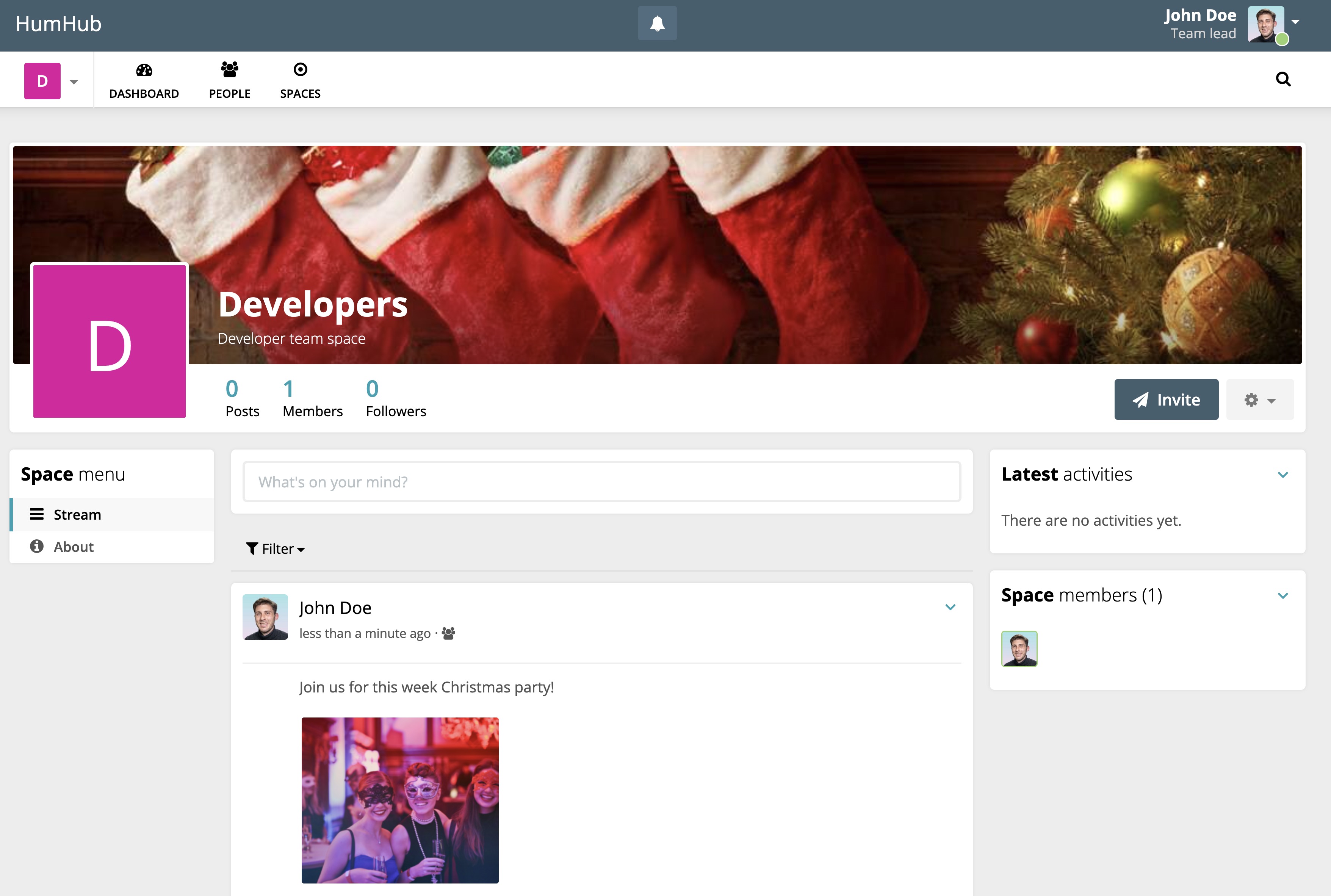Click the post visibility group icon
The width and height of the screenshot is (1331, 896).
coord(448,633)
